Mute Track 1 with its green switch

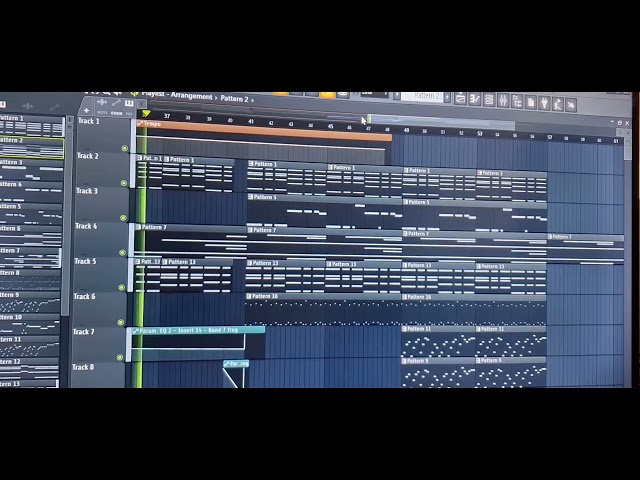(x=124, y=148)
